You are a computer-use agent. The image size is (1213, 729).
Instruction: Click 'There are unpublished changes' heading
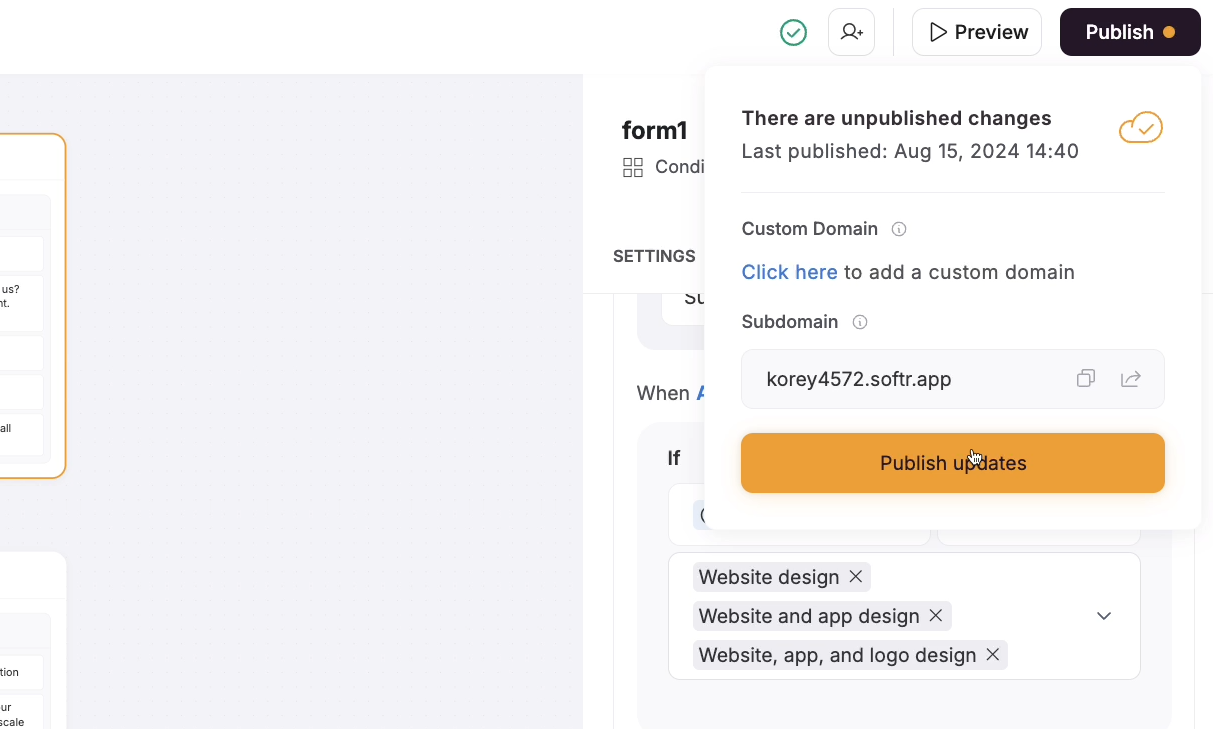896,118
